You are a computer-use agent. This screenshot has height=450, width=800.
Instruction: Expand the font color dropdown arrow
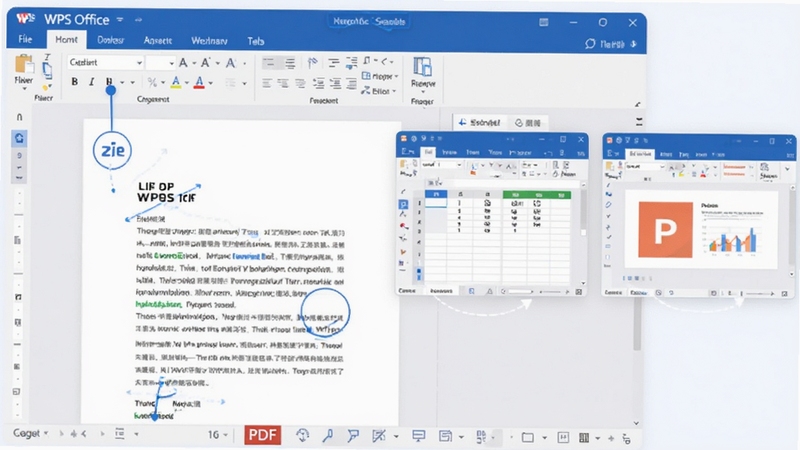[x=211, y=83]
